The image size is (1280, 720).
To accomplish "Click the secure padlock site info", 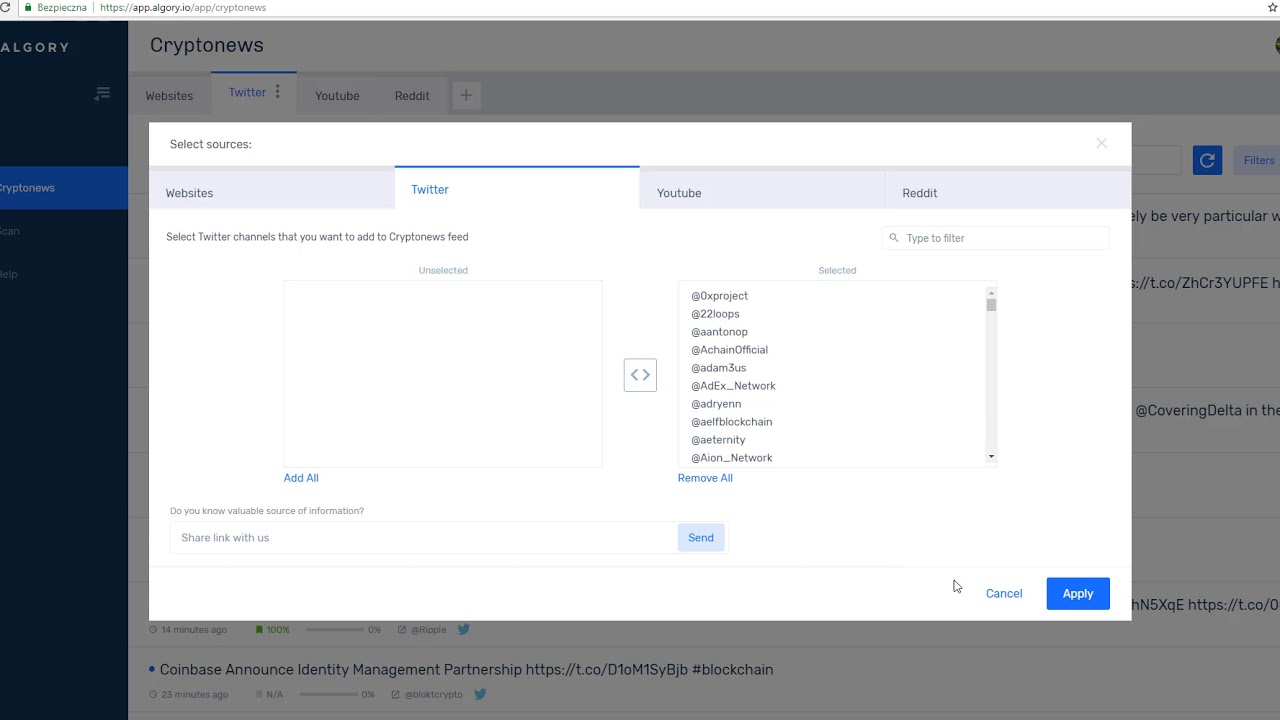I will 28,7.
